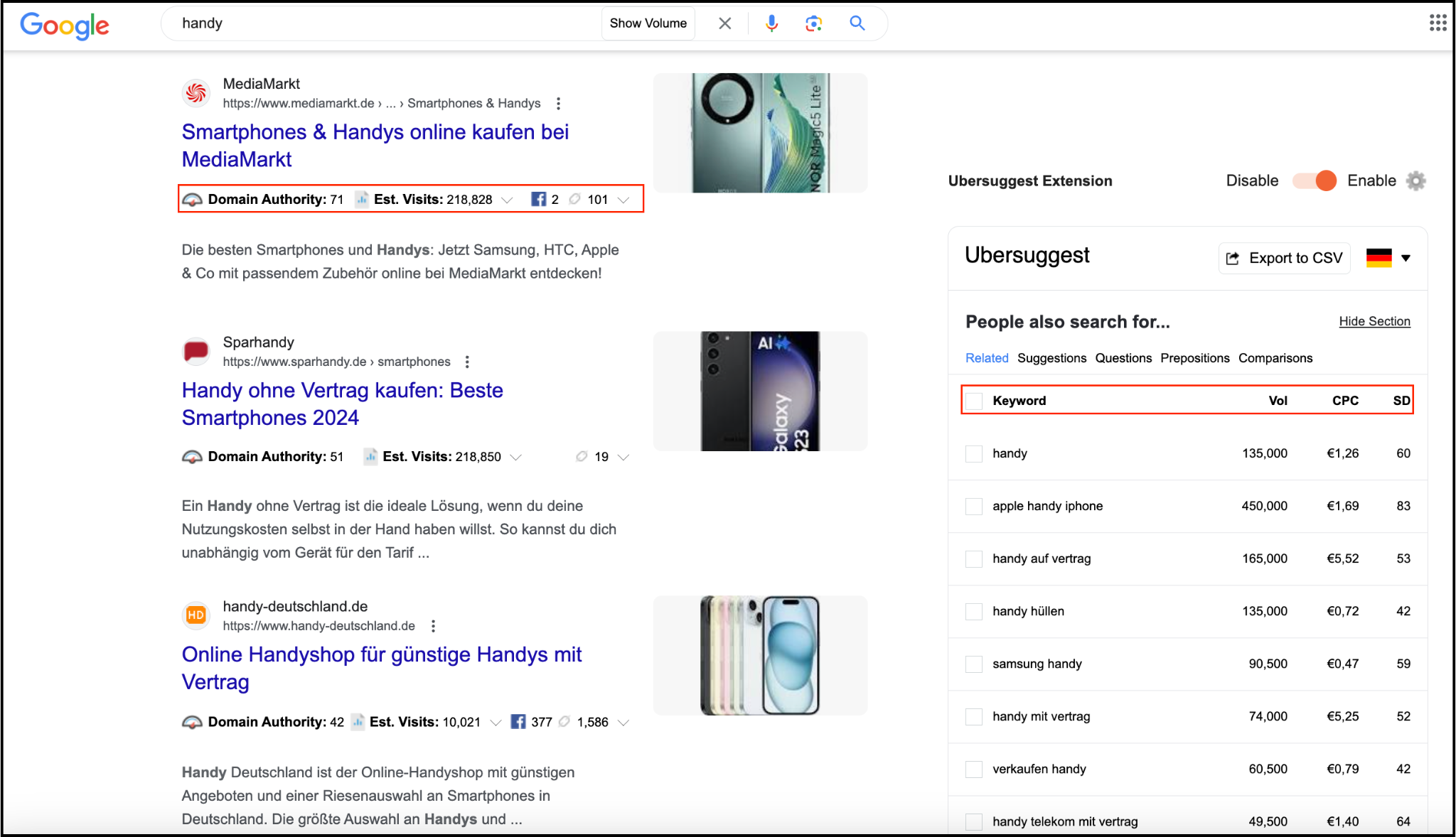This screenshot has height=837, width=1456.
Task: Click Est. Visits chart icon for handy-deutschland.de
Action: (358, 722)
